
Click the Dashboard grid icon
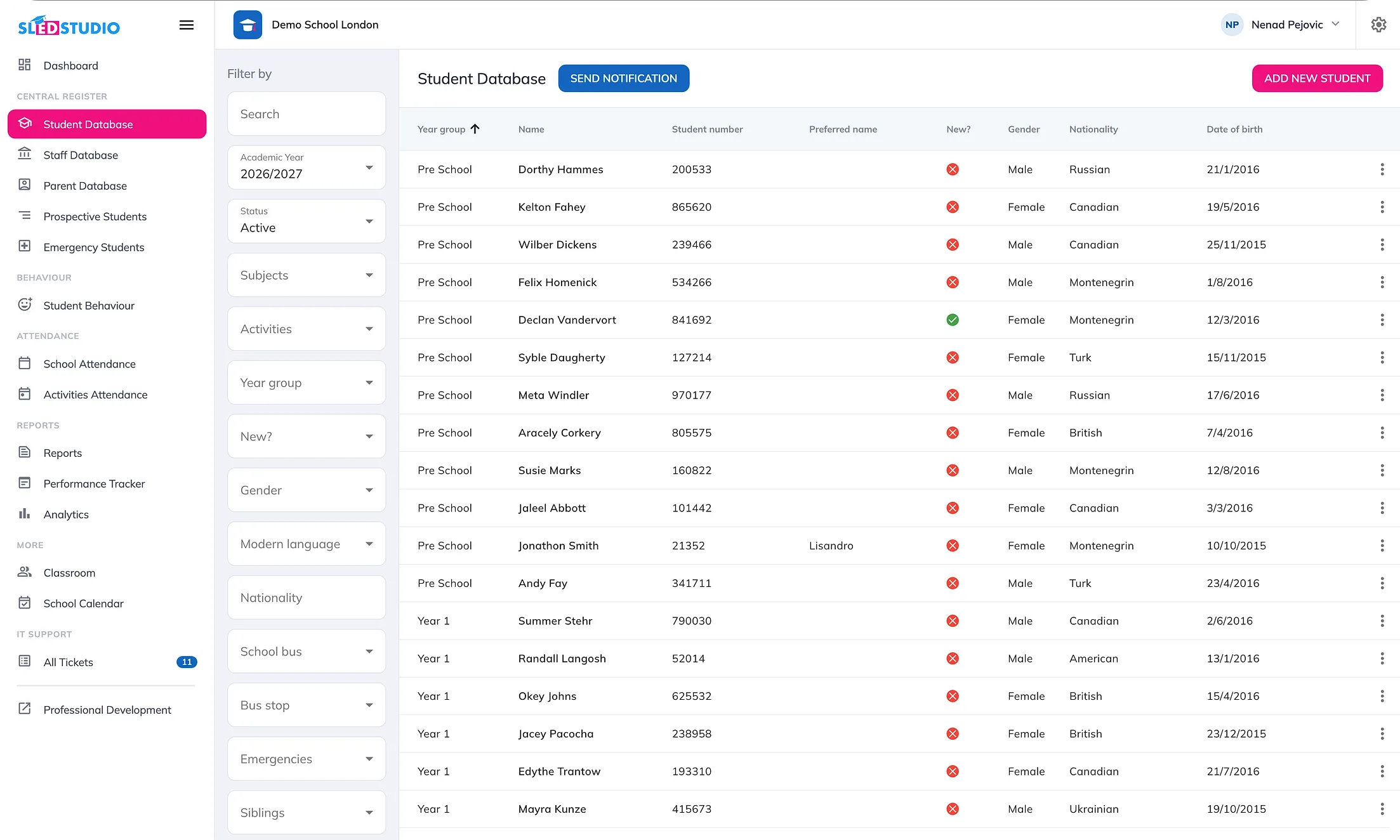(25, 65)
